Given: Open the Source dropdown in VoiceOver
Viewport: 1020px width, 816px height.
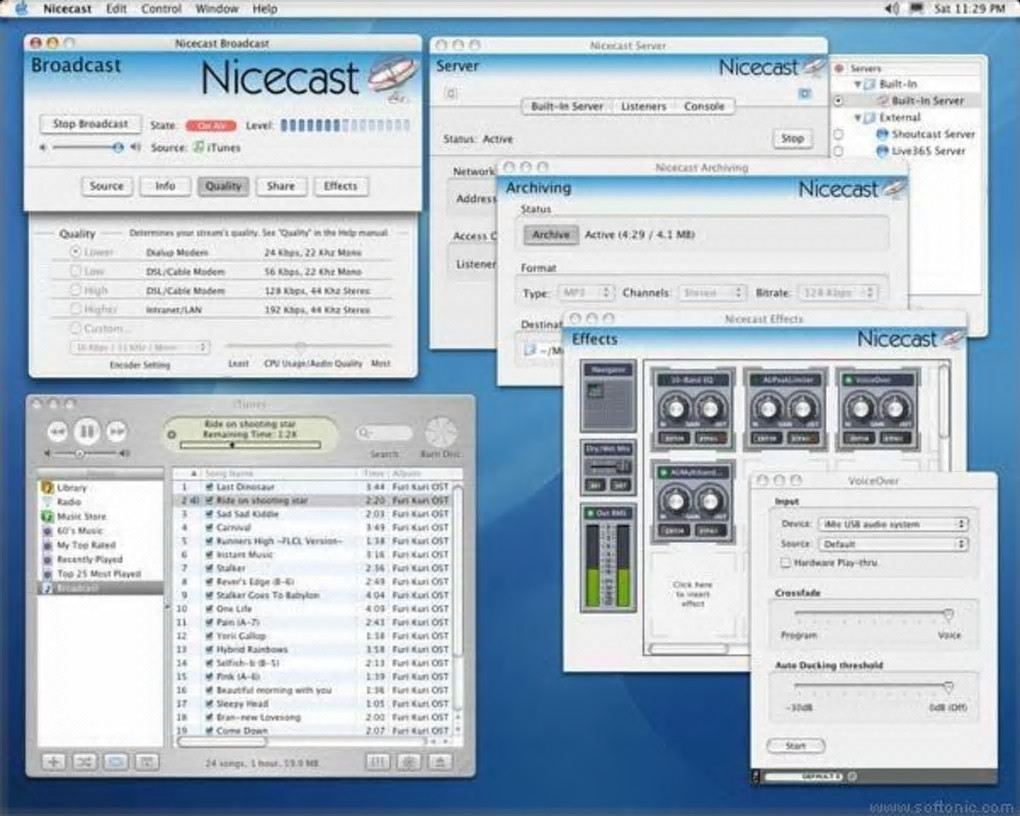Looking at the screenshot, I should (x=893, y=544).
